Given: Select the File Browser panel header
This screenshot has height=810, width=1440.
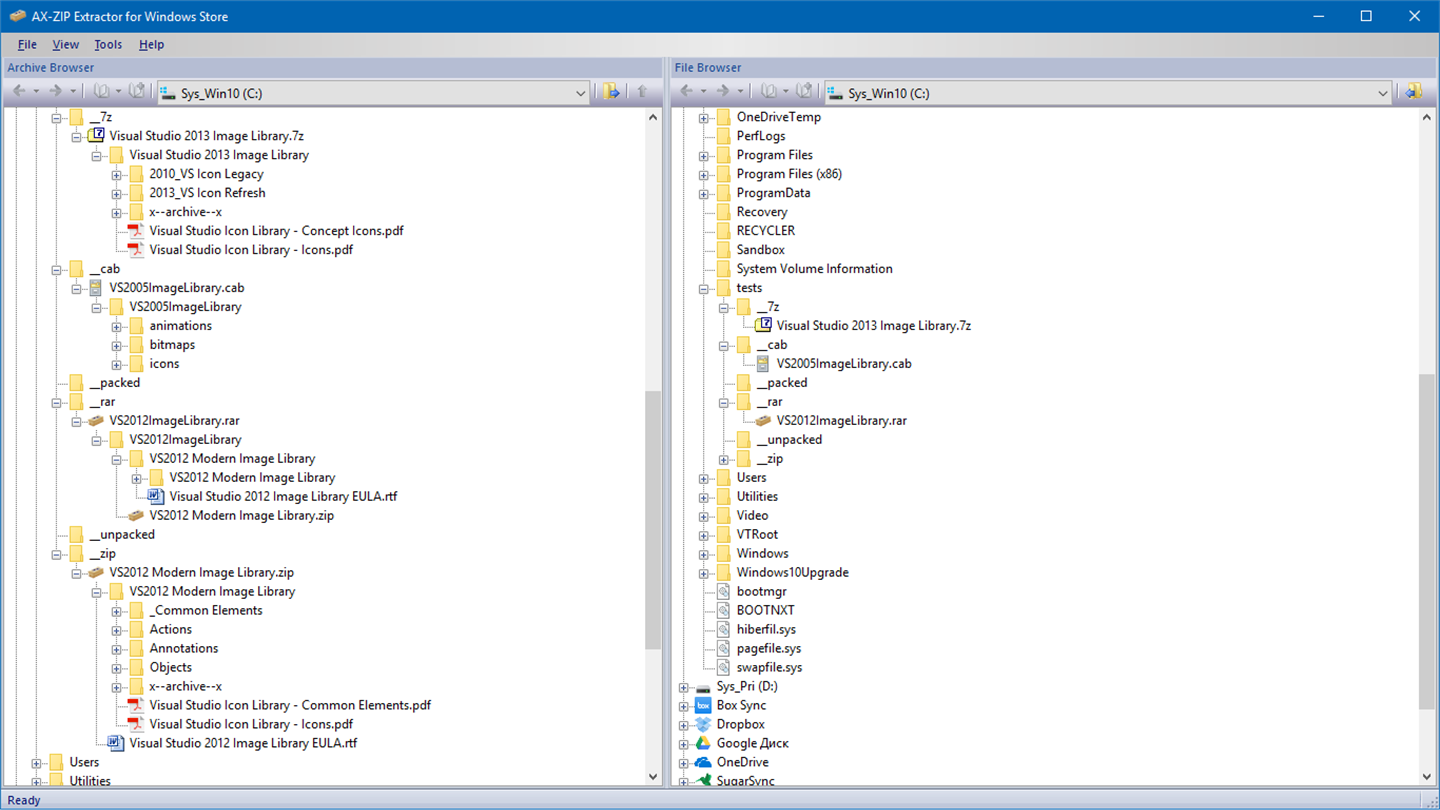Looking at the screenshot, I should (x=1054, y=67).
